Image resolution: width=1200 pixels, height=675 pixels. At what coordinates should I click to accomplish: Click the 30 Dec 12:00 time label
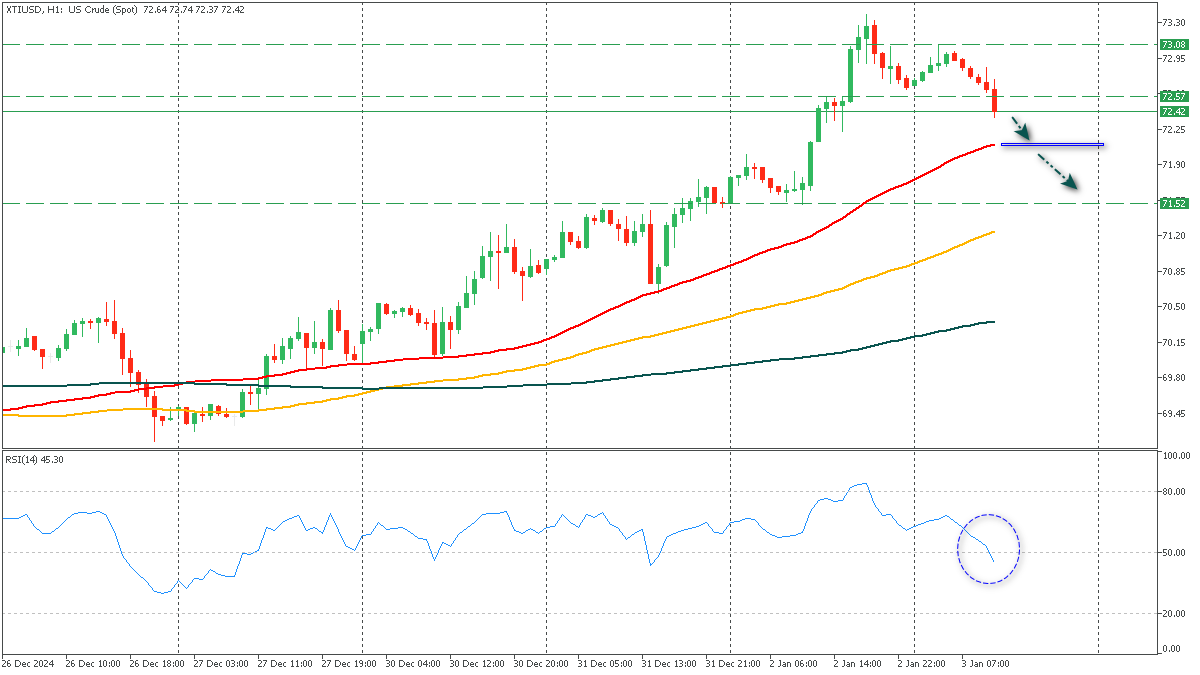tap(477, 663)
